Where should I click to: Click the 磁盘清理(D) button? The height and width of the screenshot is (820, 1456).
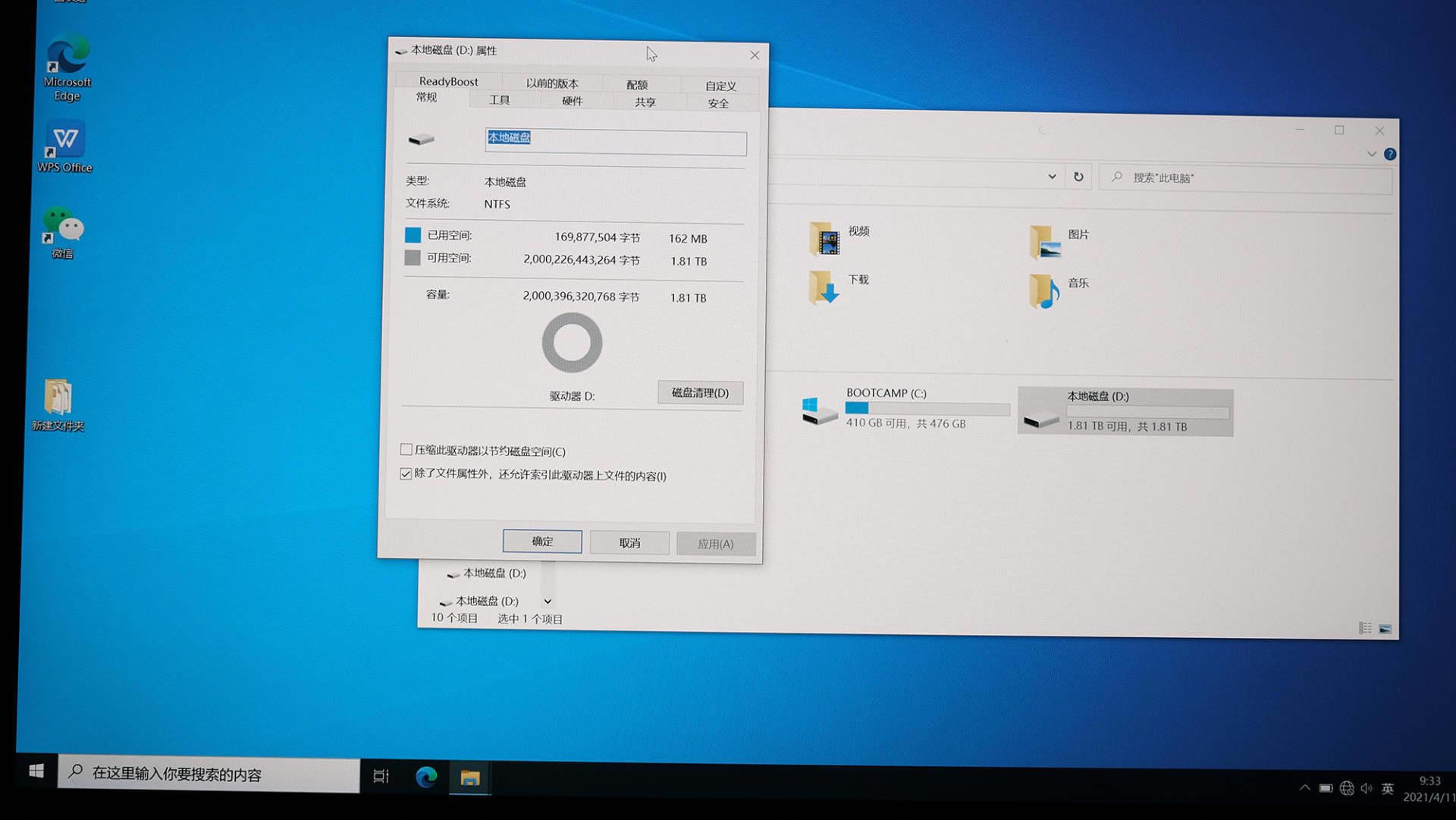700,392
